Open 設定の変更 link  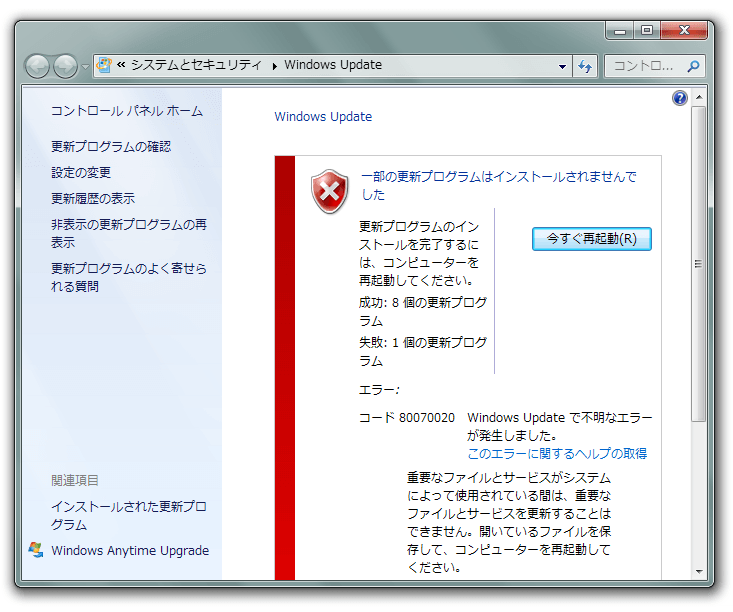[x=81, y=173]
